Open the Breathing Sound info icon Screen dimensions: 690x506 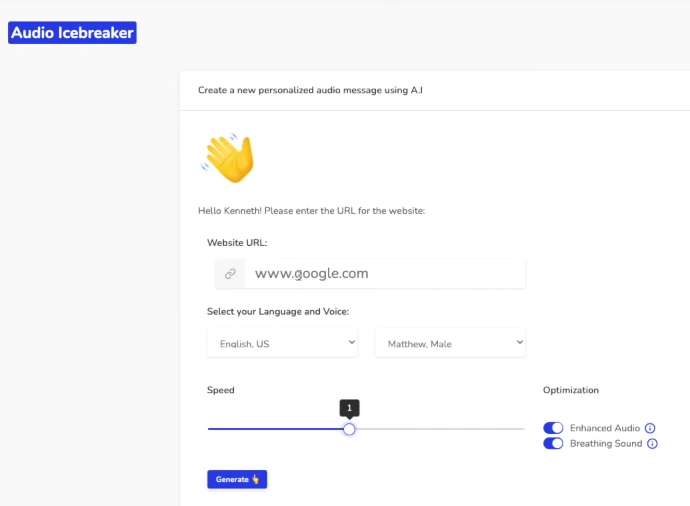tap(652, 444)
